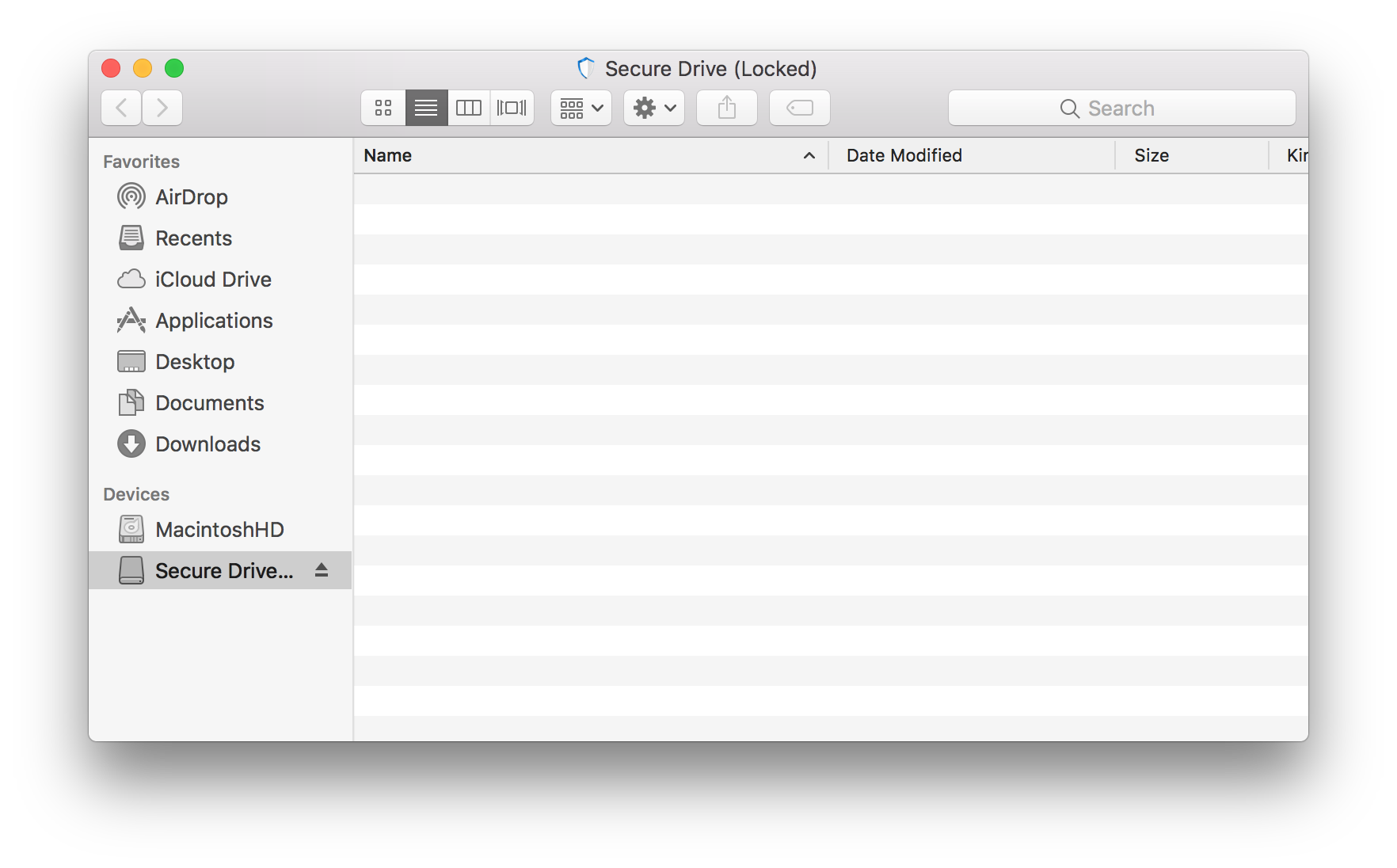The width and height of the screenshot is (1397, 868).
Task: Select the MacintoshHD device
Action: coord(219,530)
